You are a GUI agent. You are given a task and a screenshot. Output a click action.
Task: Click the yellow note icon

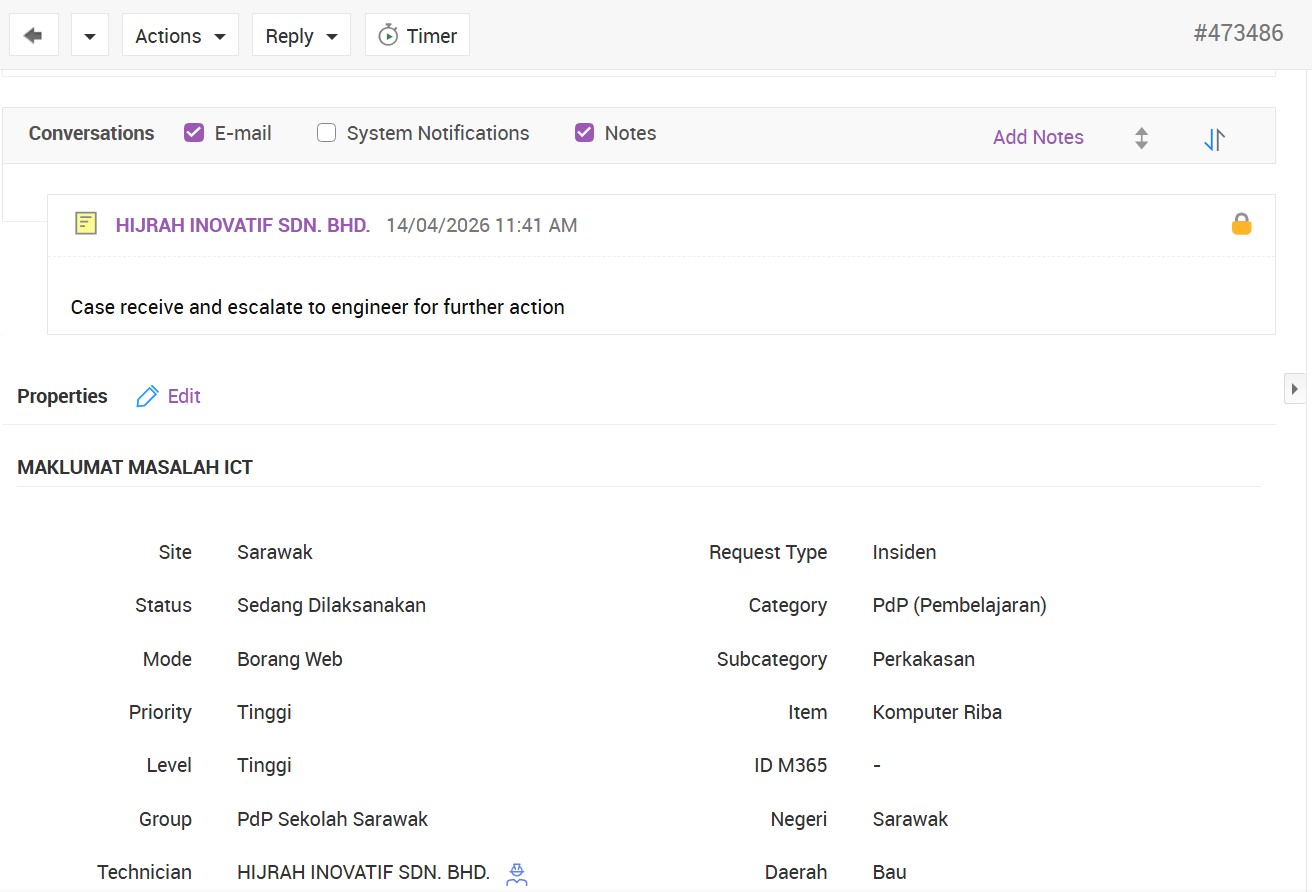pyautogui.click(x=87, y=224)
